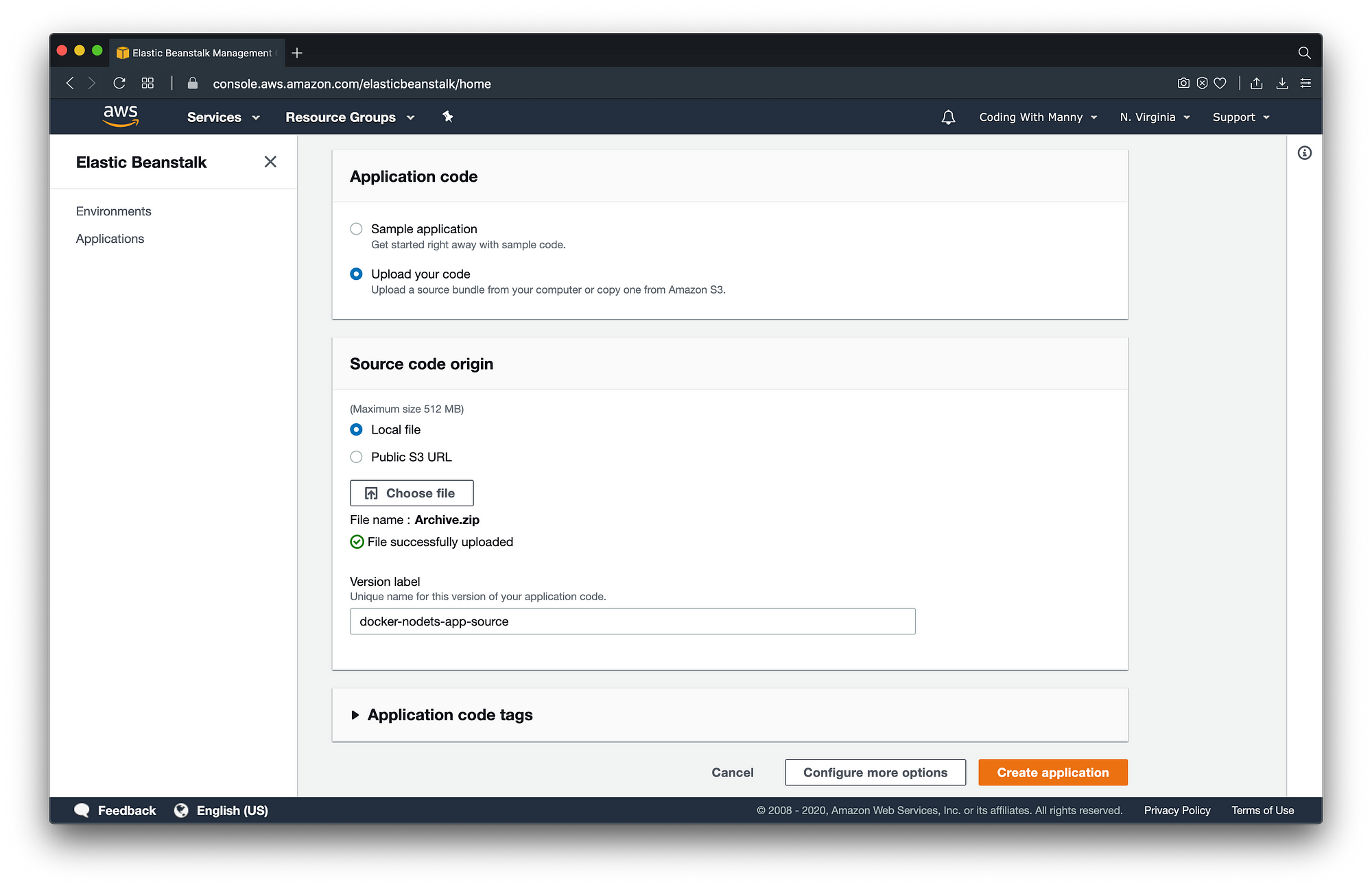Click the '(Maximum size 512 MB)' note
The width and height of the screenshot is (1372, 889).
(x=407, y=409)
